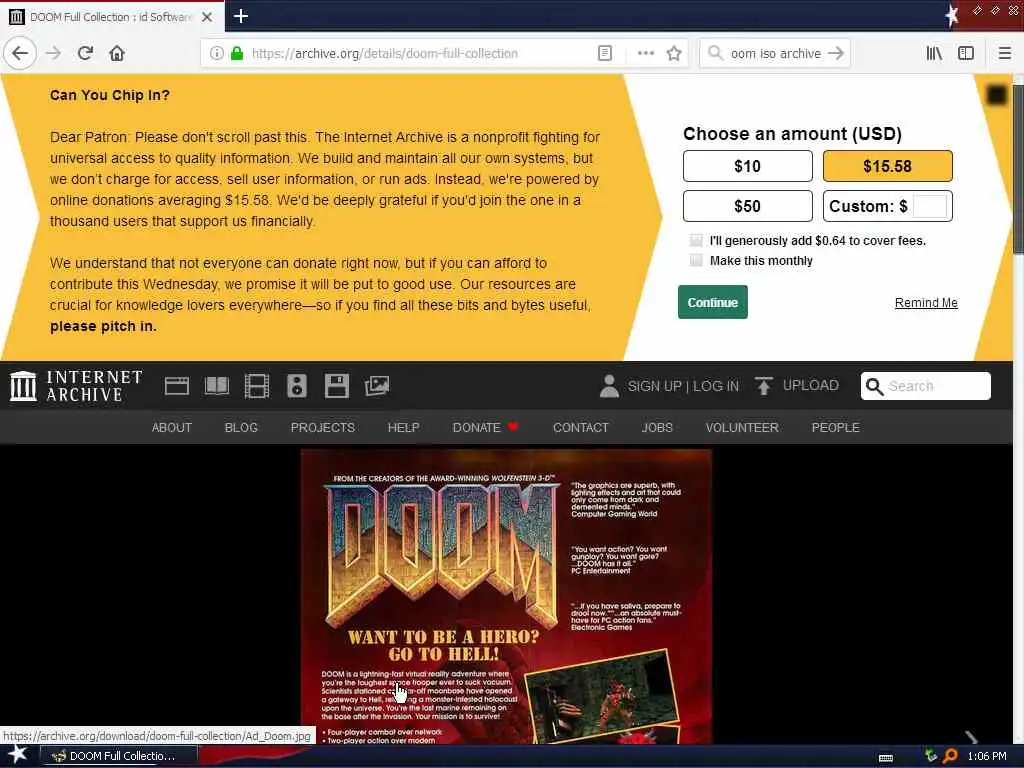Click the green secure padlock icon

click(237, 54)
